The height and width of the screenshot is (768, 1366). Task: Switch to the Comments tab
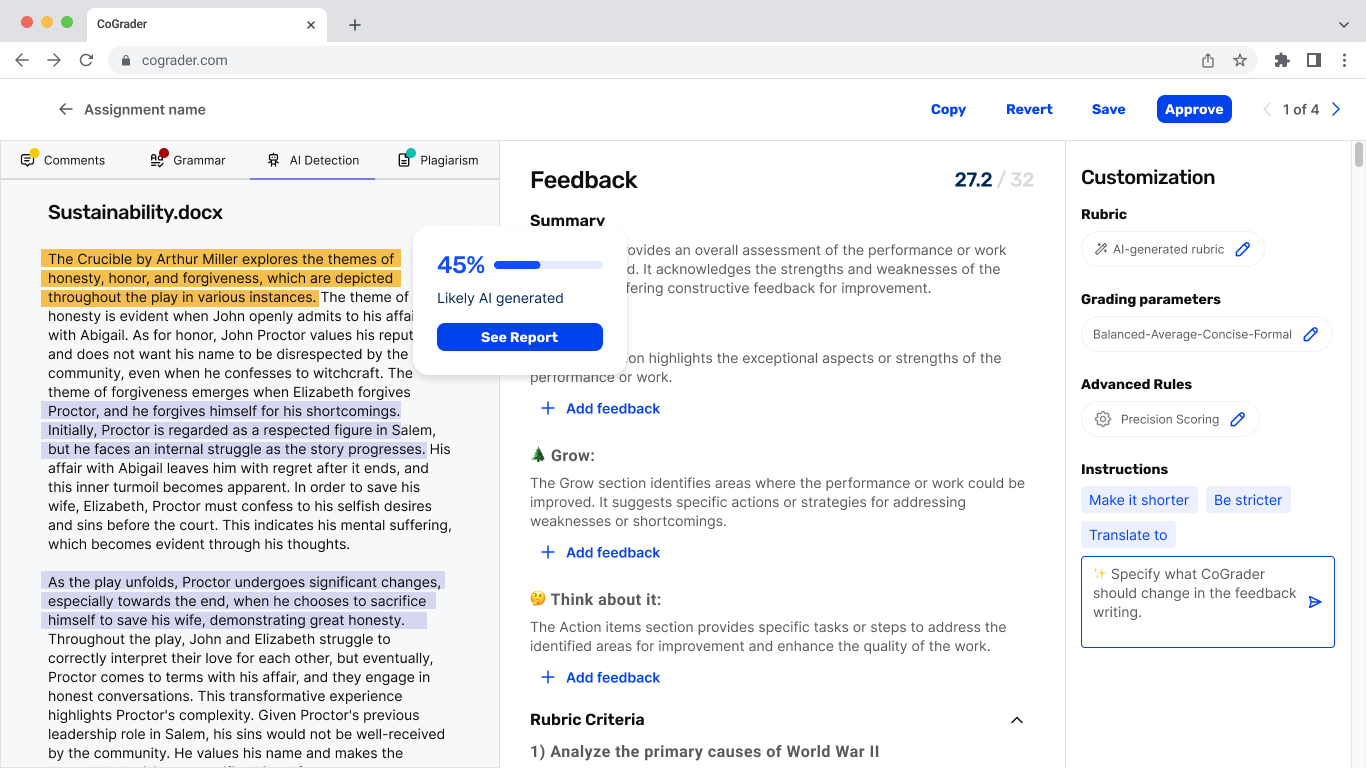coord(63,160)
